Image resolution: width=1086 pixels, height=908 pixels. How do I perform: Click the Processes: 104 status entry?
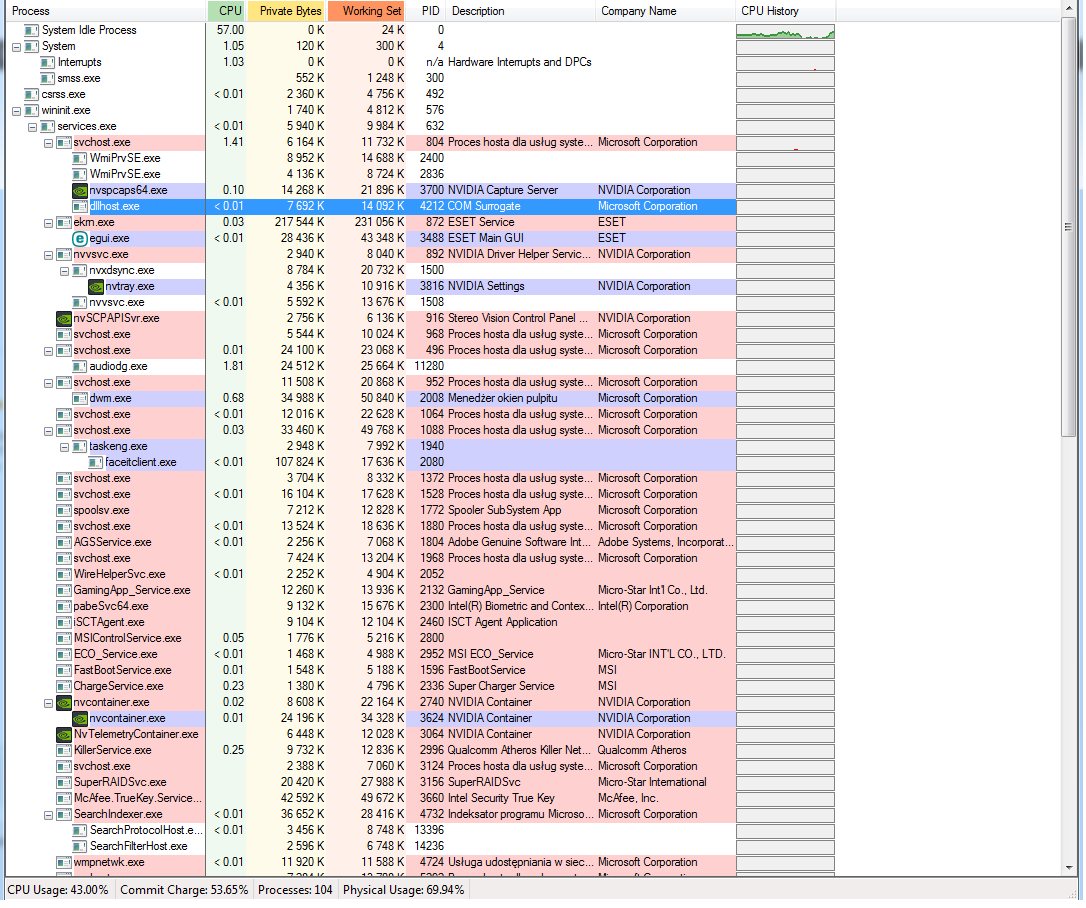(x=295, y=890)
